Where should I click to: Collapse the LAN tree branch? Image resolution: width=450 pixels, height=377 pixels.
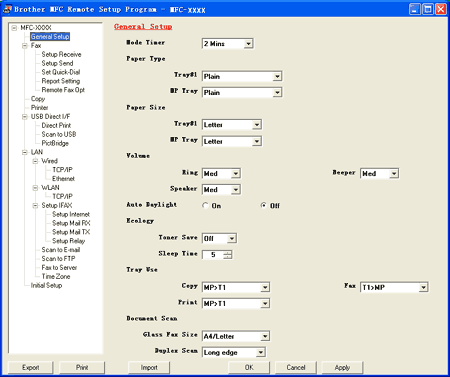24,152
